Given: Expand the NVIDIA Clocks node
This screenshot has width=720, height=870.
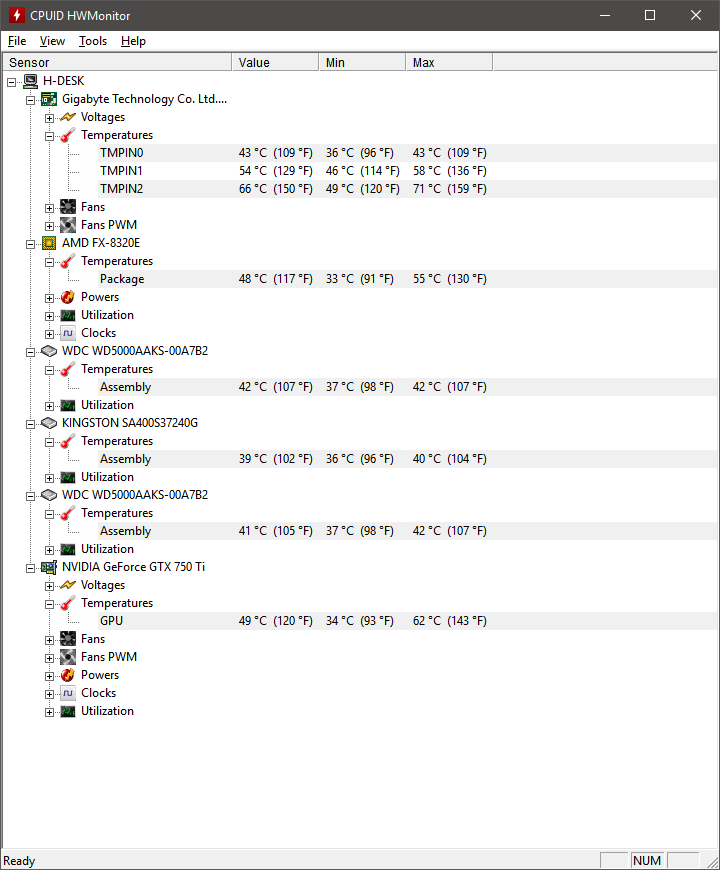Looking at the screenshot, I should tap(49, 694).
